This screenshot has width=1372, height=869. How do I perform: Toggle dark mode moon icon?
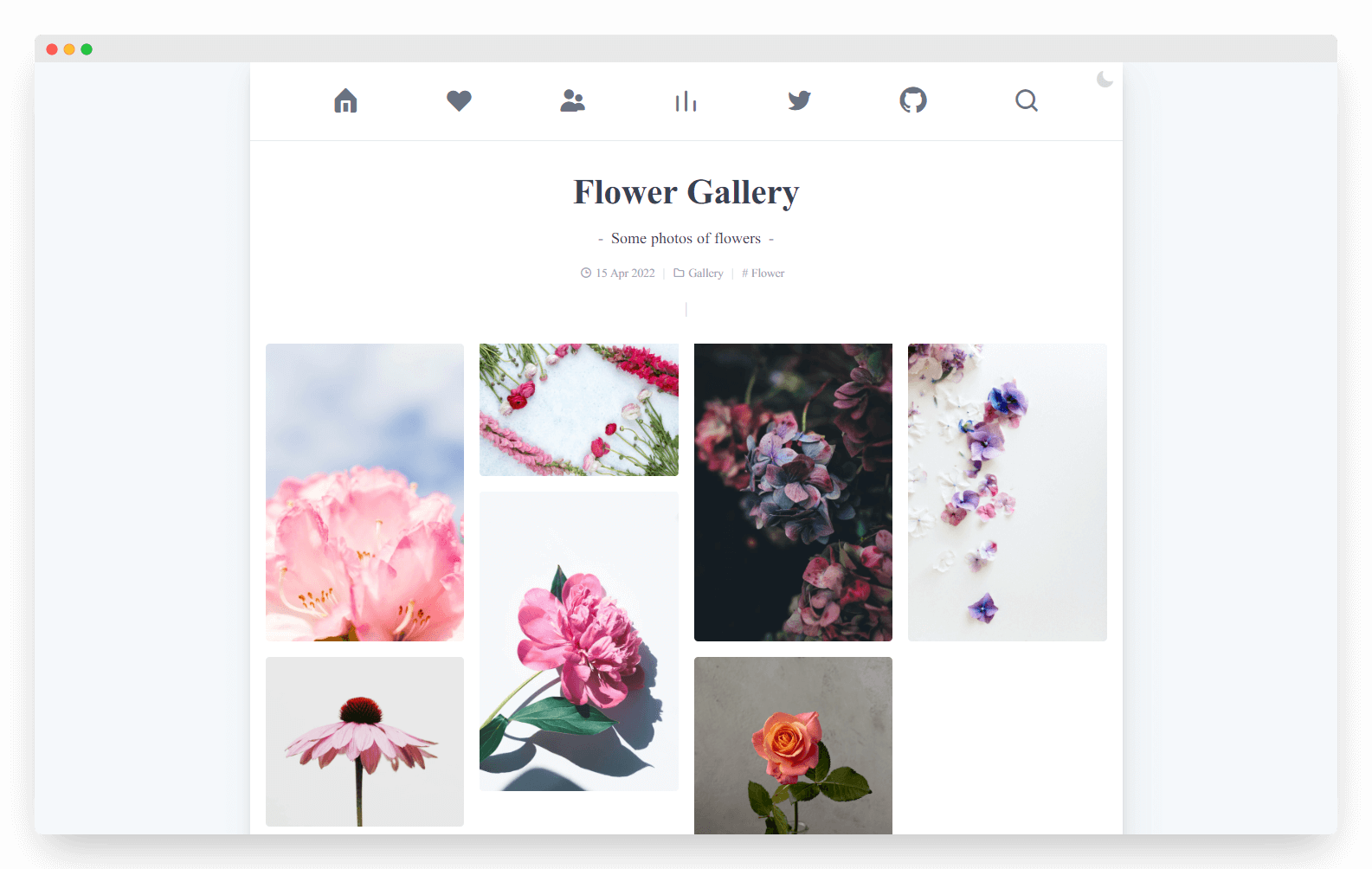pyautogui.click(x=1105, y=80)
